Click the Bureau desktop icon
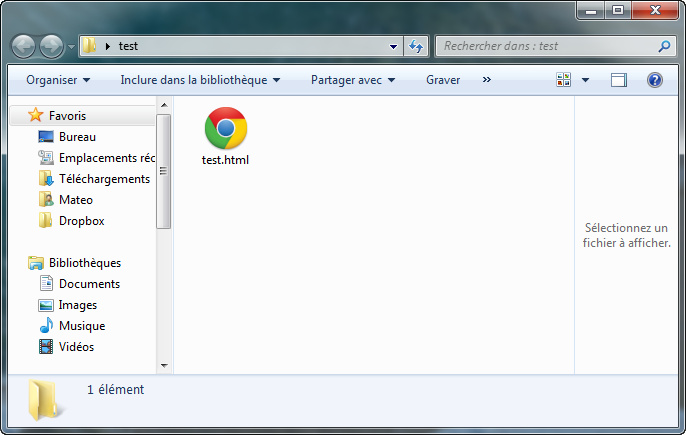This screenshot has height=435, width=686. (x=46, y=137)
